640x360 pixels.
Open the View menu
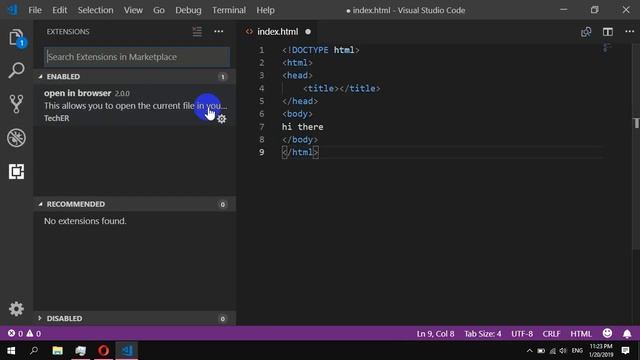click(x=133, y=10)
